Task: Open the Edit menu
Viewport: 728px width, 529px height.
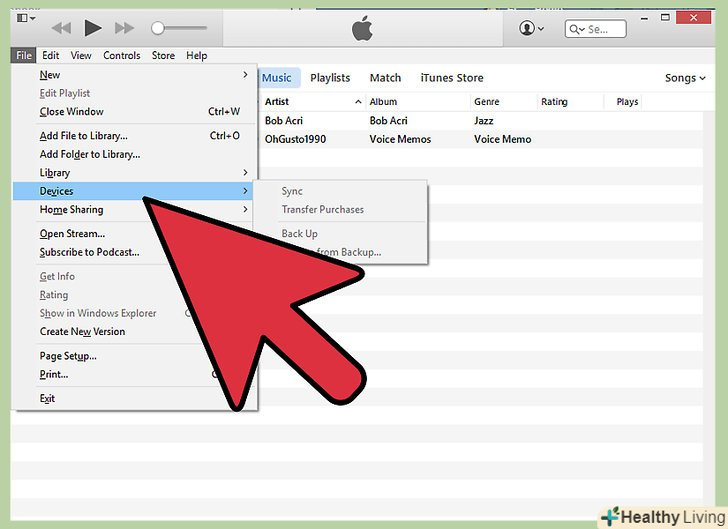Action: point(51,55)
